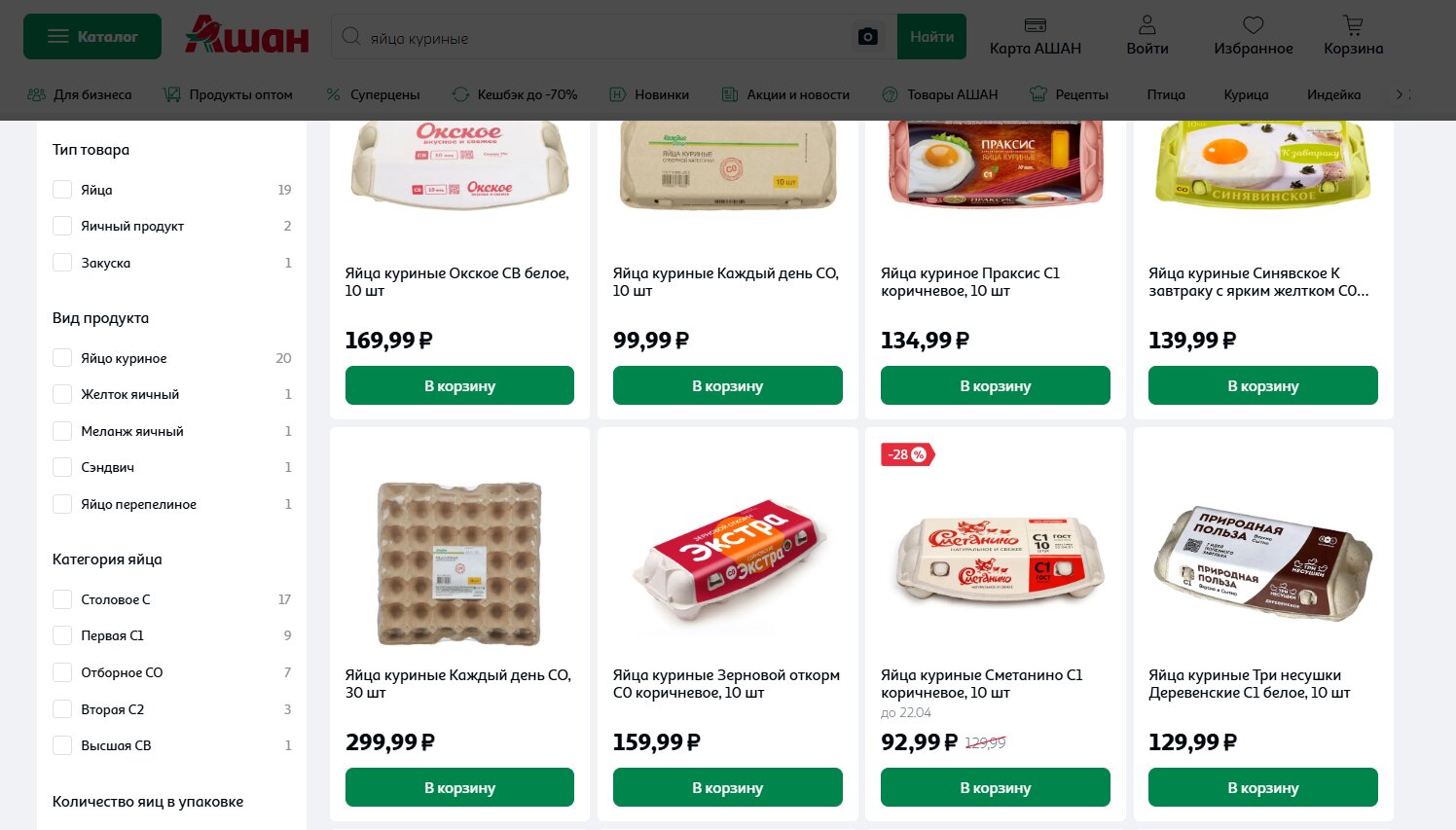
Task: Tick the Яичный продукт filter
Action: click(x=62, y=226)
